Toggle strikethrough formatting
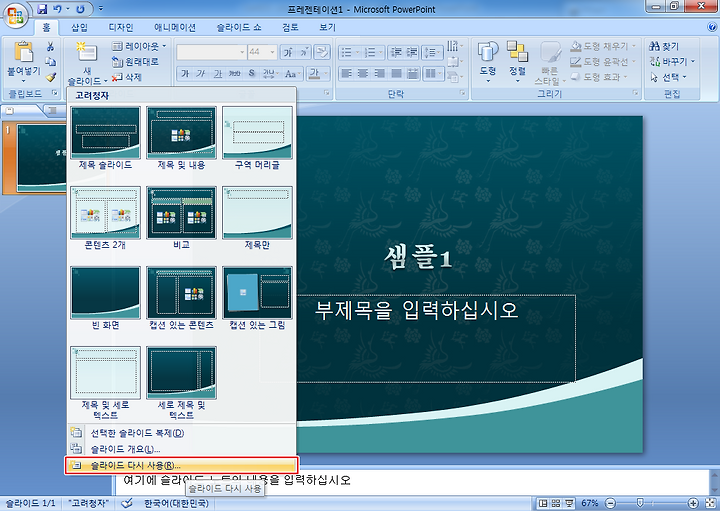The image size is (720, 511). (235, 73)
